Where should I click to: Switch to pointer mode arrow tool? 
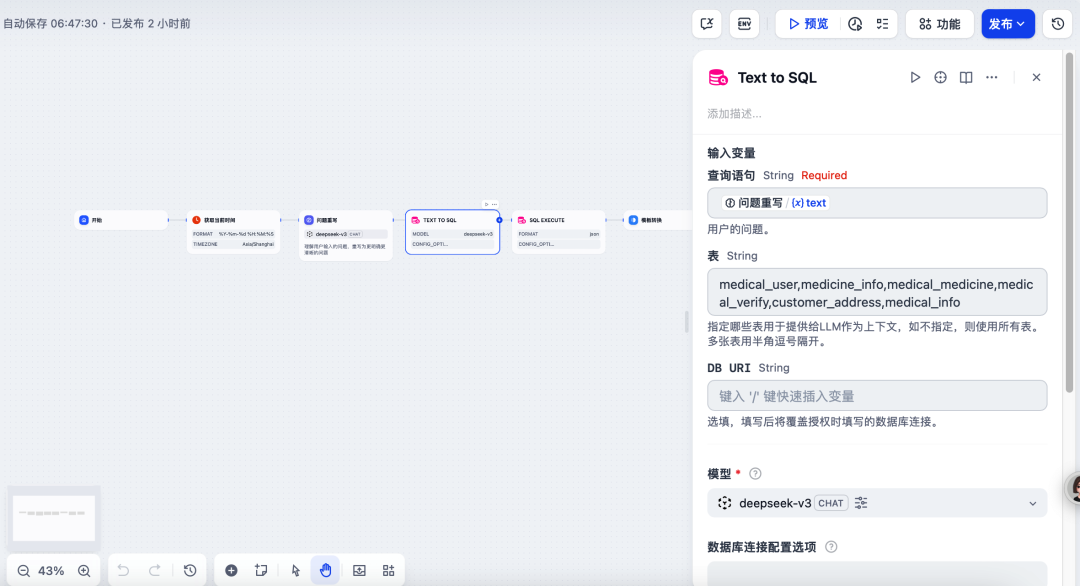coord(295,571)
